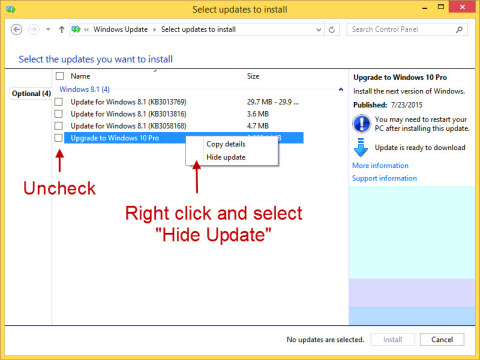
Task: Open the recent locations dropdown arrow
Action: pos(48,30)
